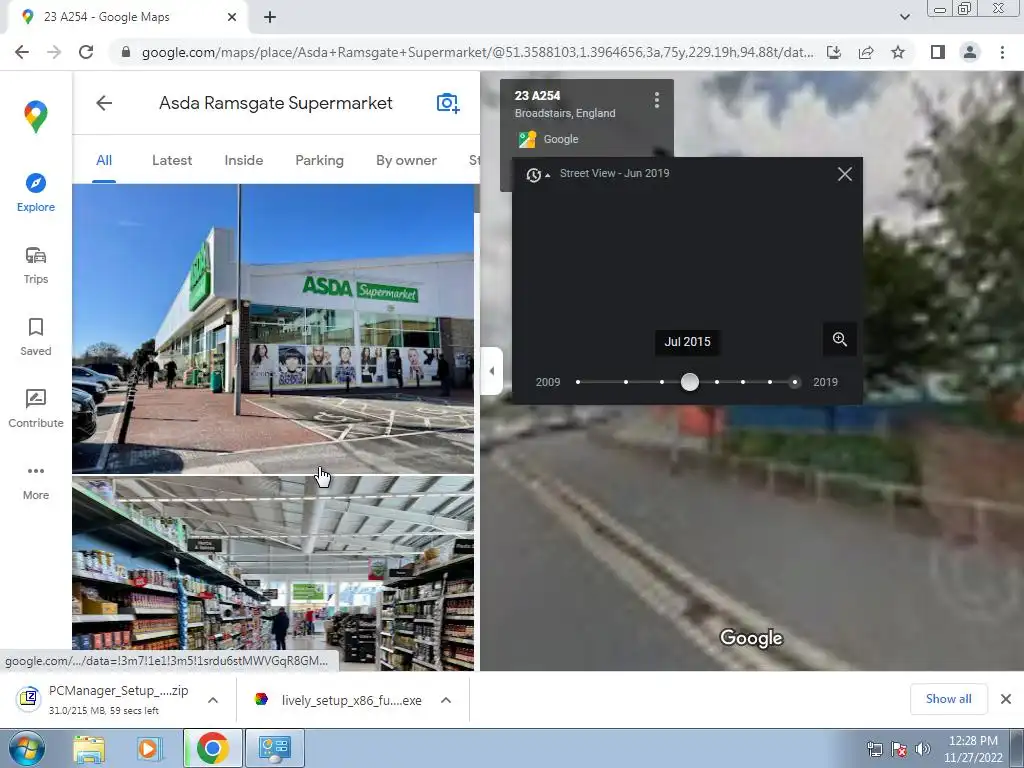Image resolution: width=1024 pixels, height=768 pixels.
Task: Open the Chrome profile avatar icon
Action: coord(970,52)
